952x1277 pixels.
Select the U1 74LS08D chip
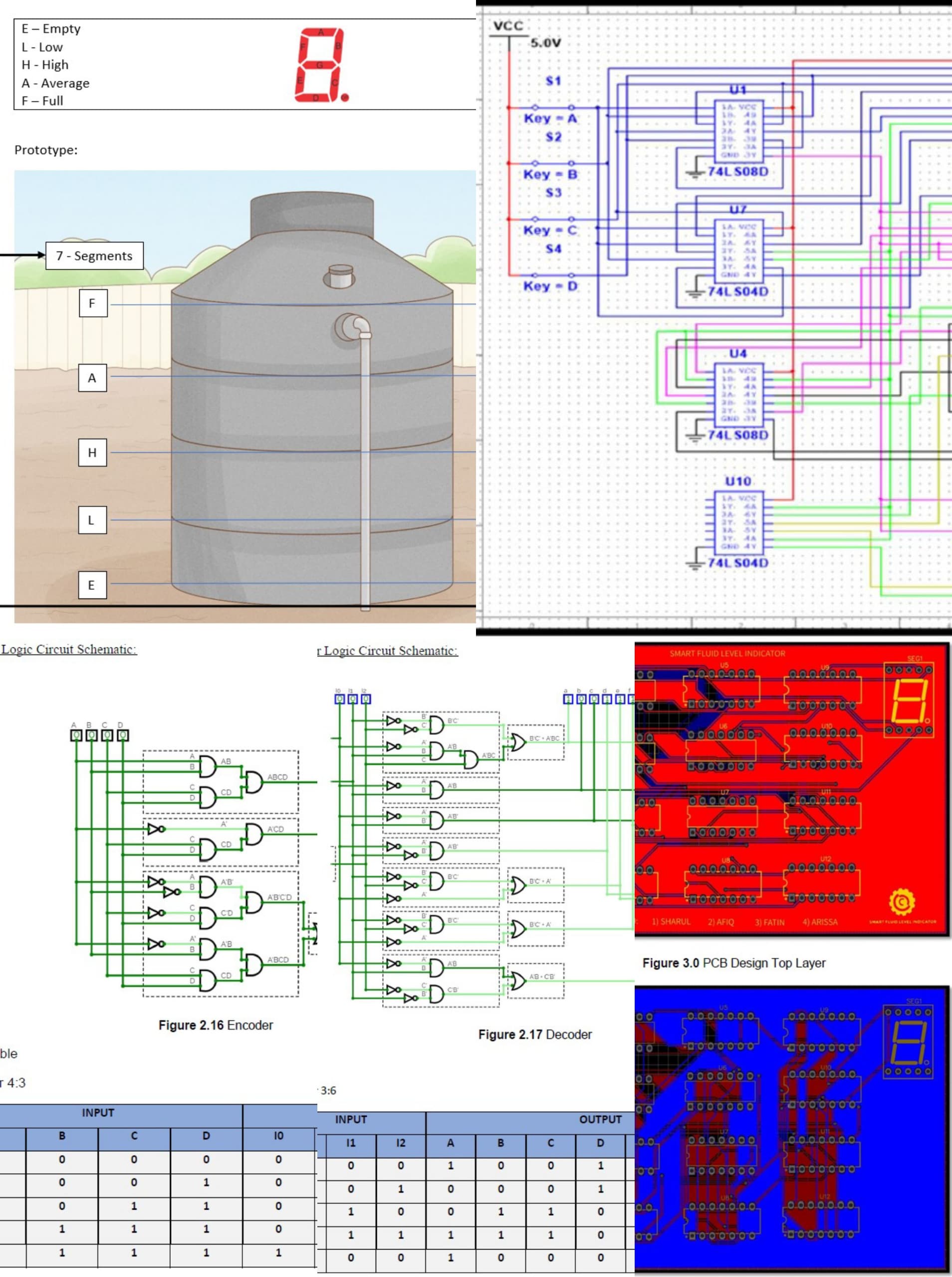[x=738, y=131]
